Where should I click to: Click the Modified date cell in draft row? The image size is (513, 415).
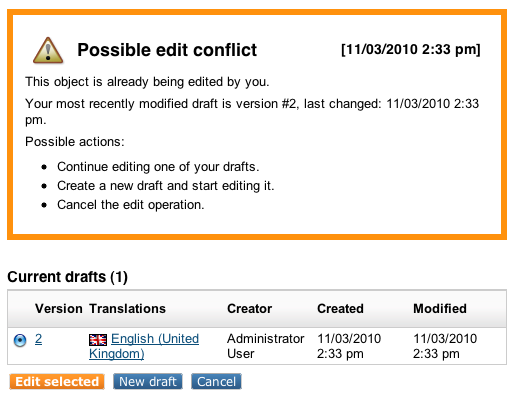click(x=445, y=346)
